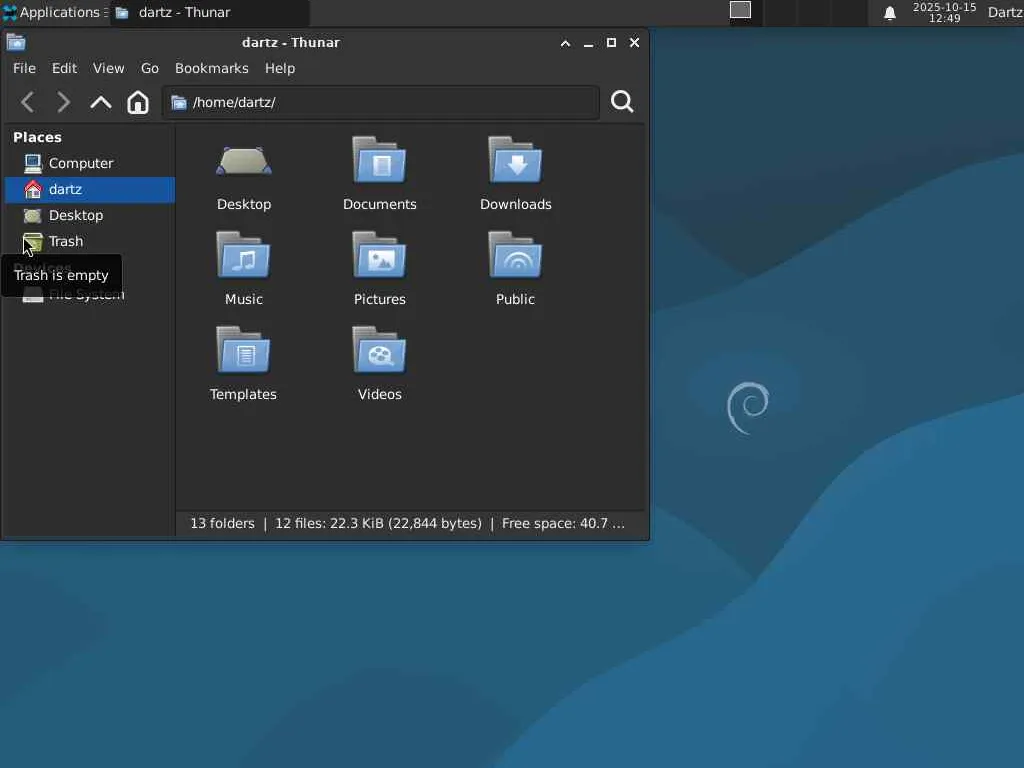
Task: Select the Music folder icon
Action: point(244,255)
